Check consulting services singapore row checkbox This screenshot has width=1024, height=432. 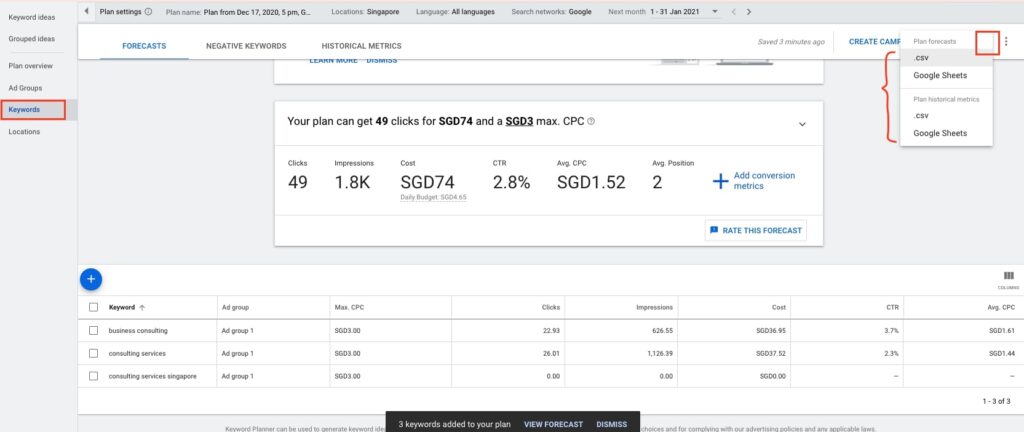tap(93, 377)
